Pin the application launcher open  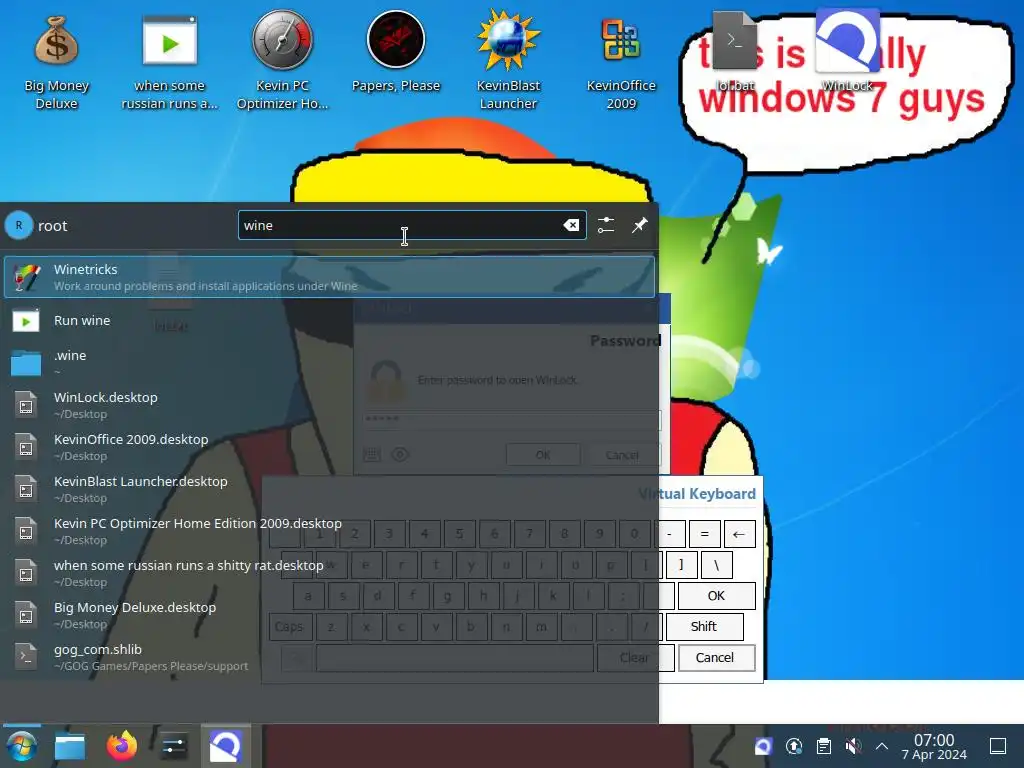639,225
